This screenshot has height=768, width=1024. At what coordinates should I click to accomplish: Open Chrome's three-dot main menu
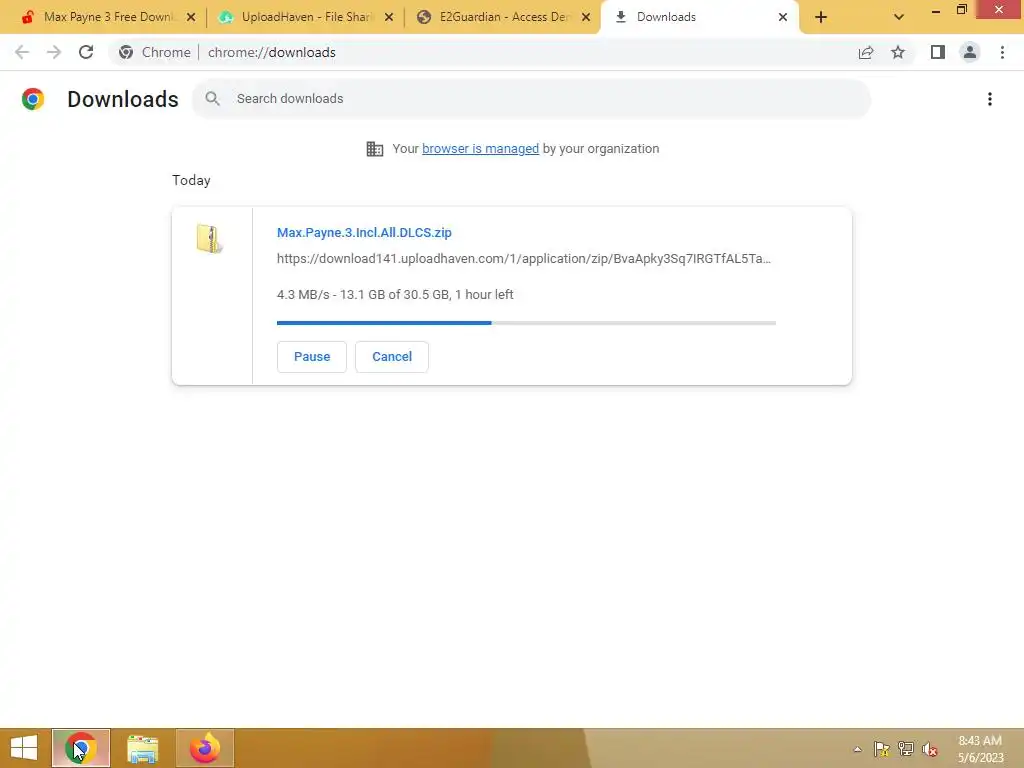(x=1002, y=52)
